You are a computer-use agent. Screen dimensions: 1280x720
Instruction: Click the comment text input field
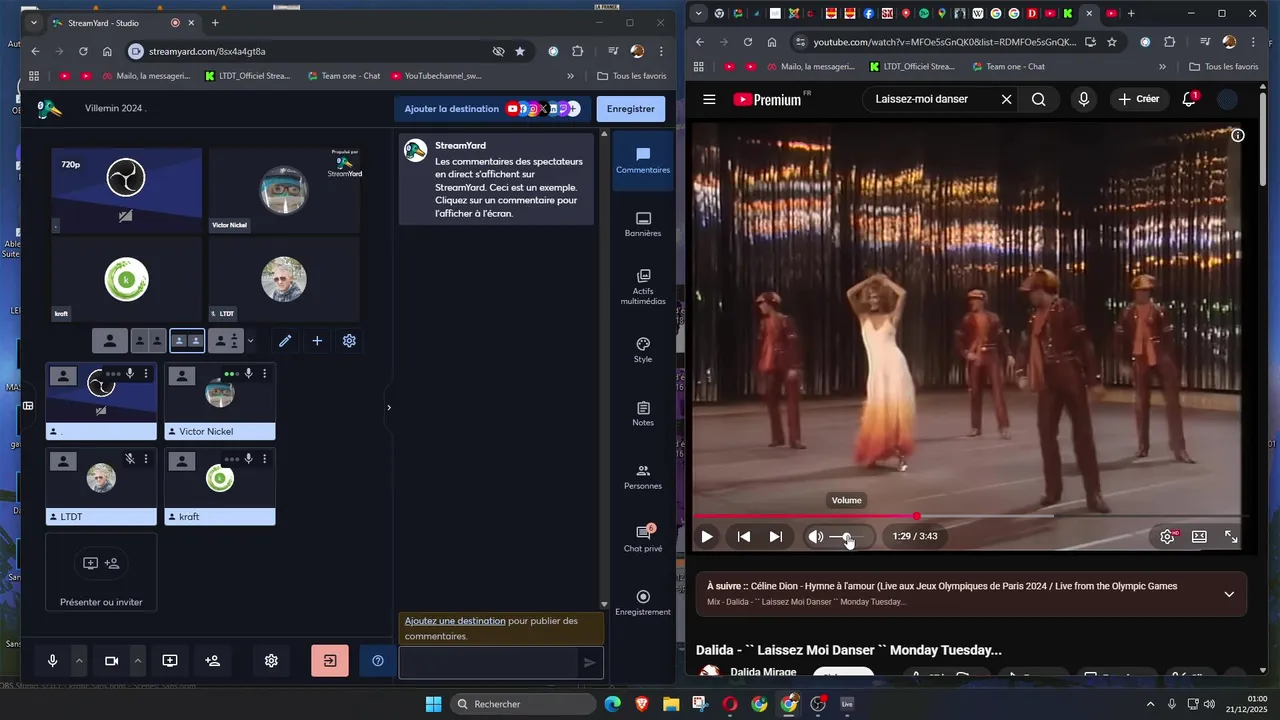coord(489,662)
